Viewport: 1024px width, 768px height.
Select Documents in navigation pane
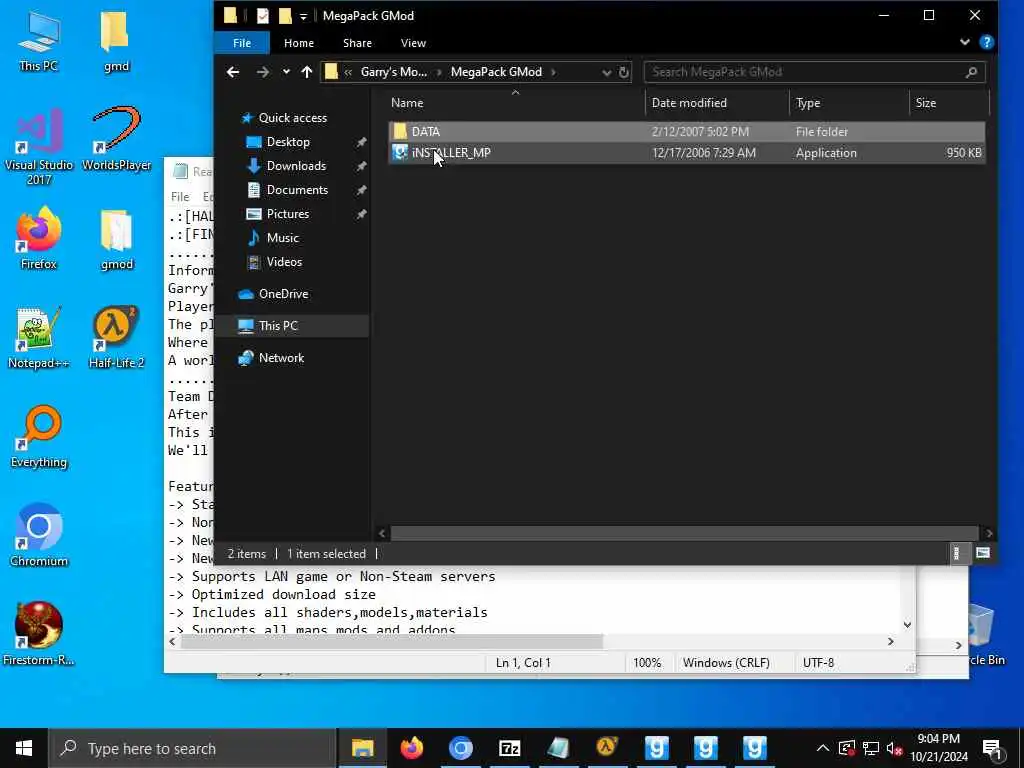click(297, 190)
